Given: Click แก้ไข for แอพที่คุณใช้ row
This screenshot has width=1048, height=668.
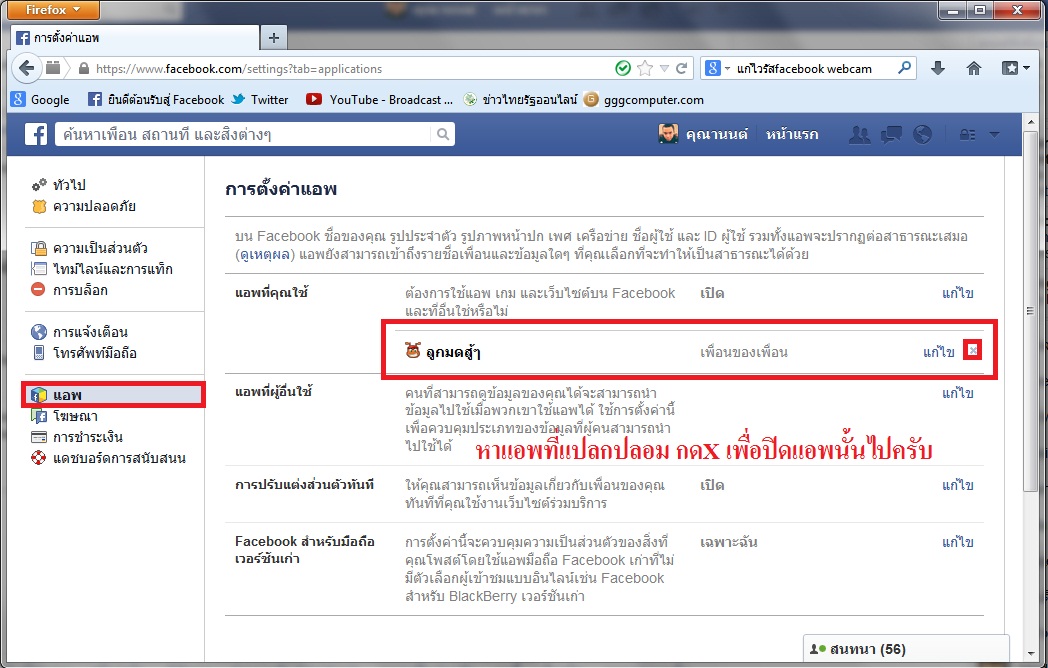Looking at the screenshot, I should point(957,293).
